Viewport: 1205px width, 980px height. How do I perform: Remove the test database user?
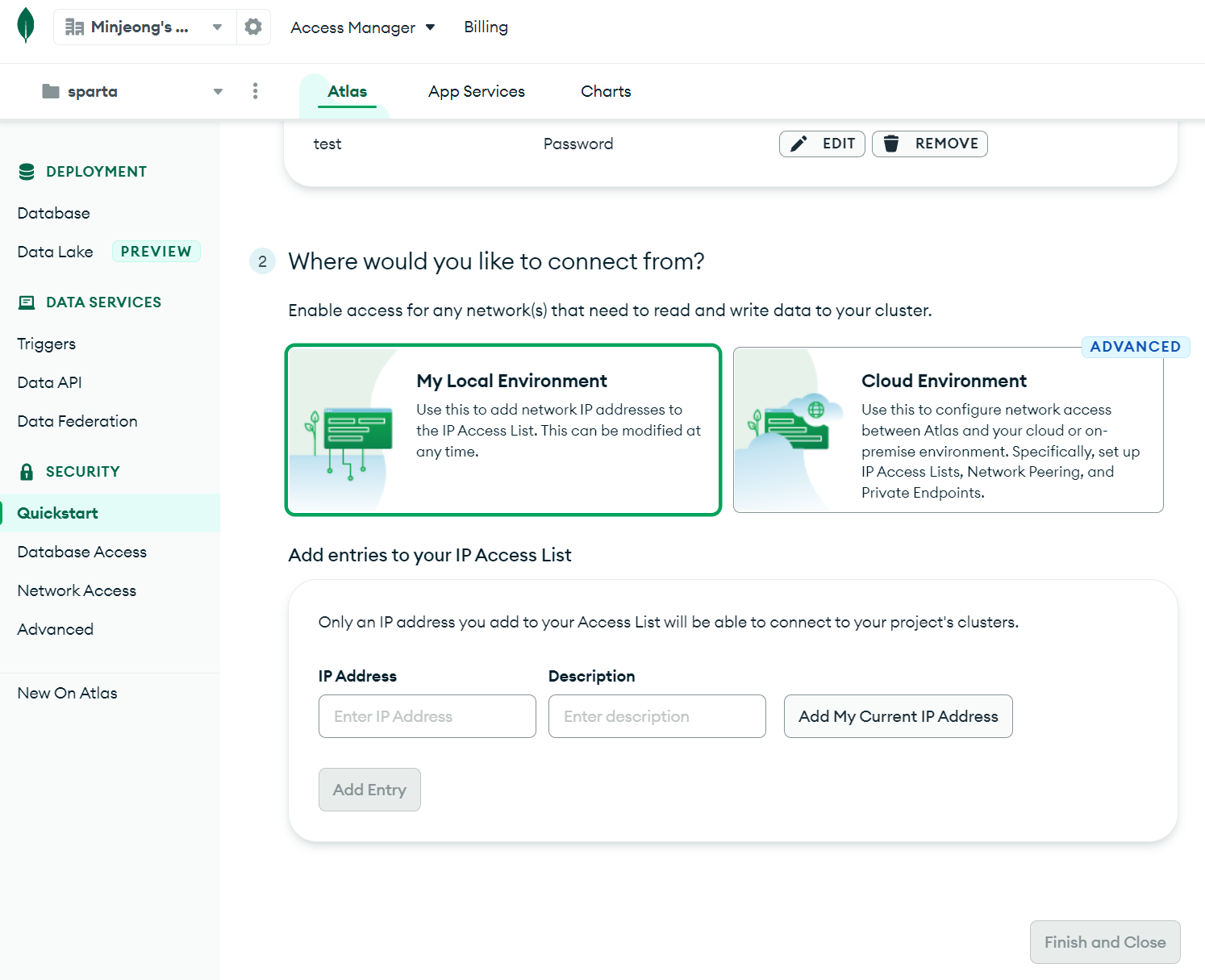coord(930,144)
